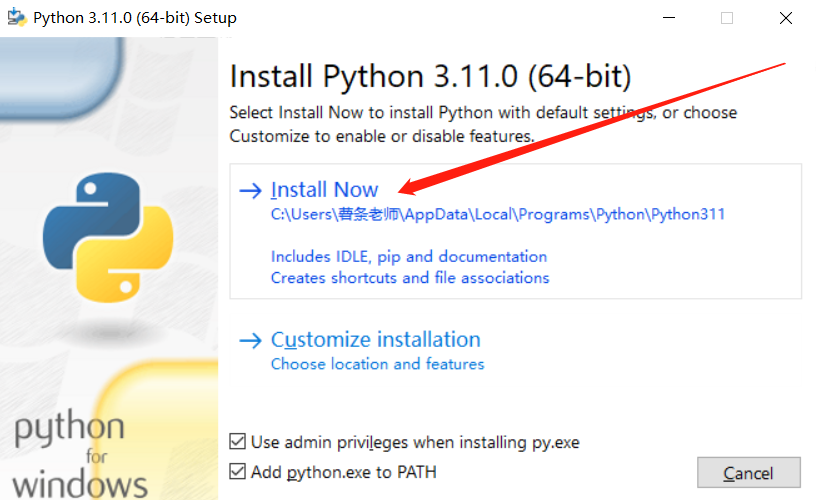
Task: Open the Customize installation option
Action: (x=375, y=340)
